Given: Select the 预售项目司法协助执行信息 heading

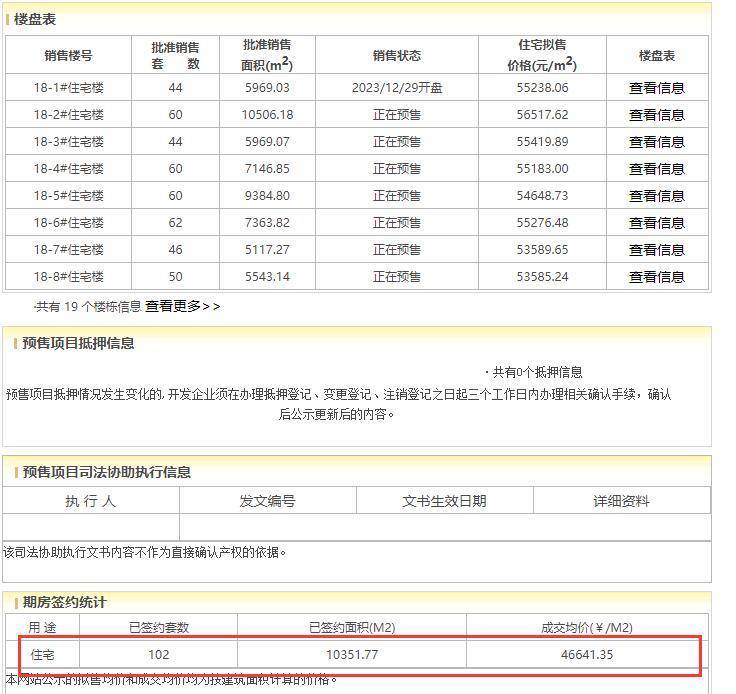Looking at the screenshot, I should tap(106, 472).
